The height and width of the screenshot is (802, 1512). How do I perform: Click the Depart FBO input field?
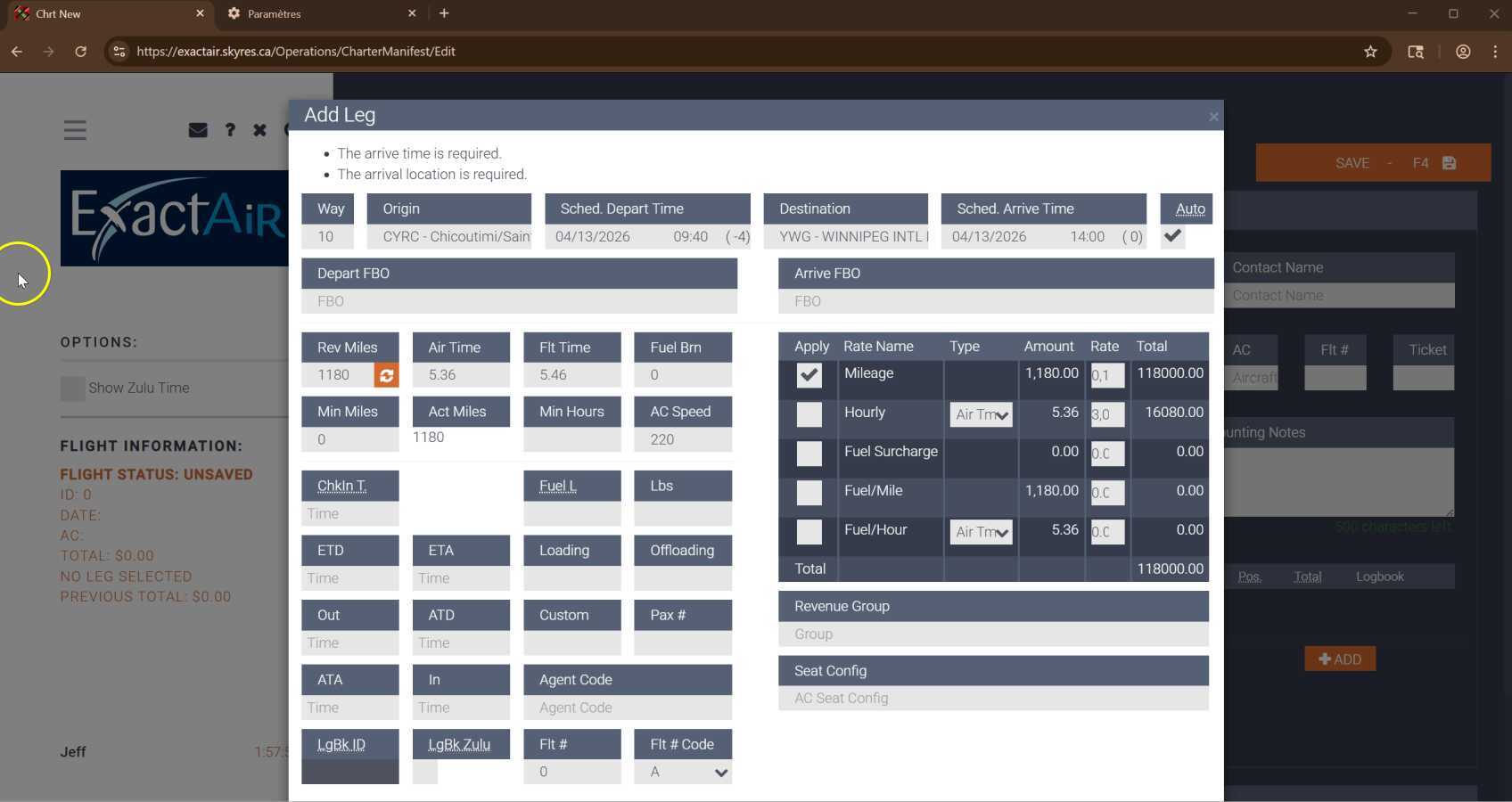[519, 301]
